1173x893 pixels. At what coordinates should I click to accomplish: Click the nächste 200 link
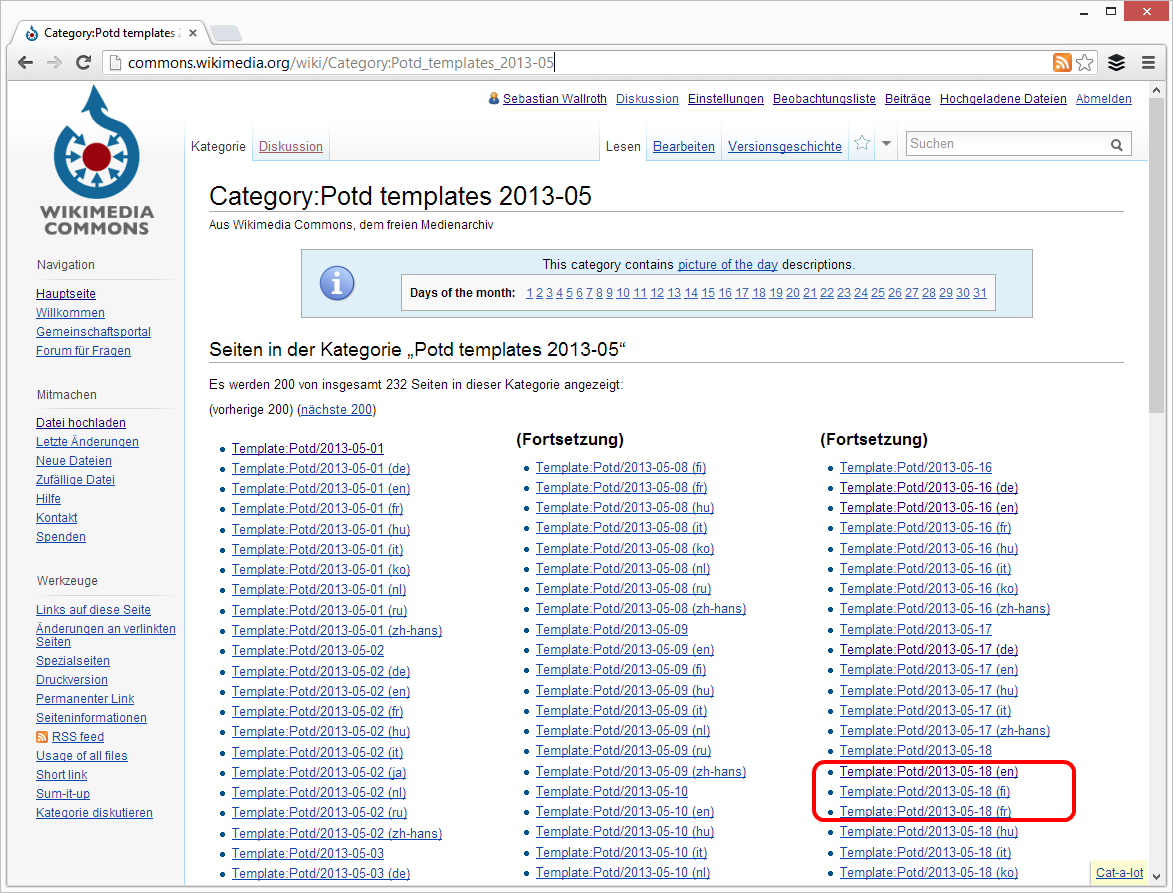pyautogui.click(x=335, y=410)
